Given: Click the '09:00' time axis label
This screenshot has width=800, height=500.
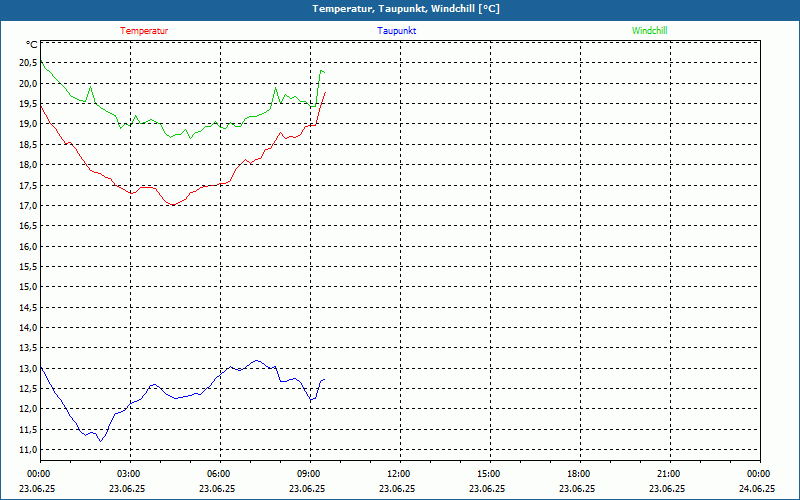Looking at the screenshot, I should [308, 474].
